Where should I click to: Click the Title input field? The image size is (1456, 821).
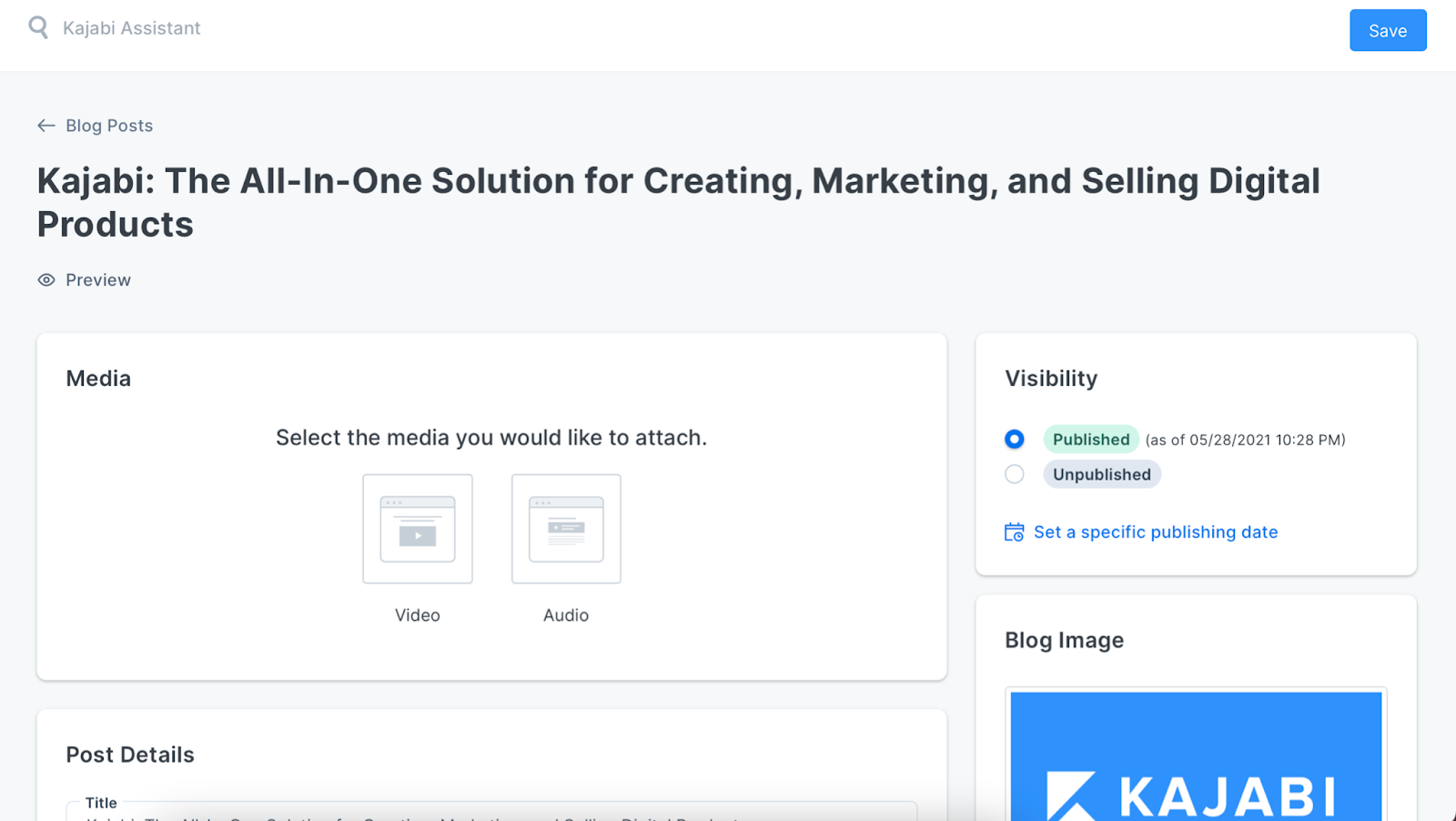[491, 813]
